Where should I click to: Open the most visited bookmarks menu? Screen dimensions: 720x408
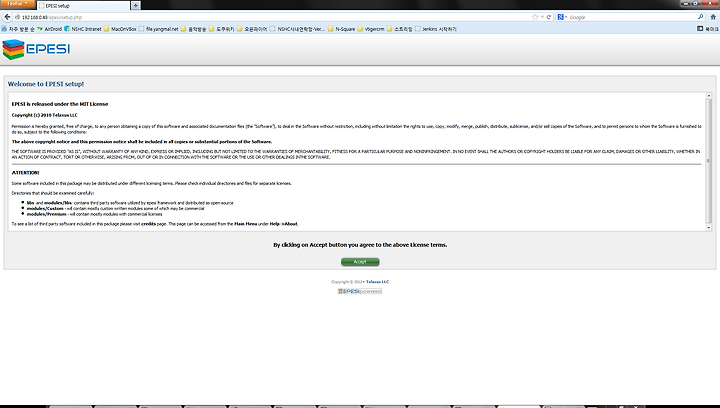pyautogui.click(x=18, y=29)
